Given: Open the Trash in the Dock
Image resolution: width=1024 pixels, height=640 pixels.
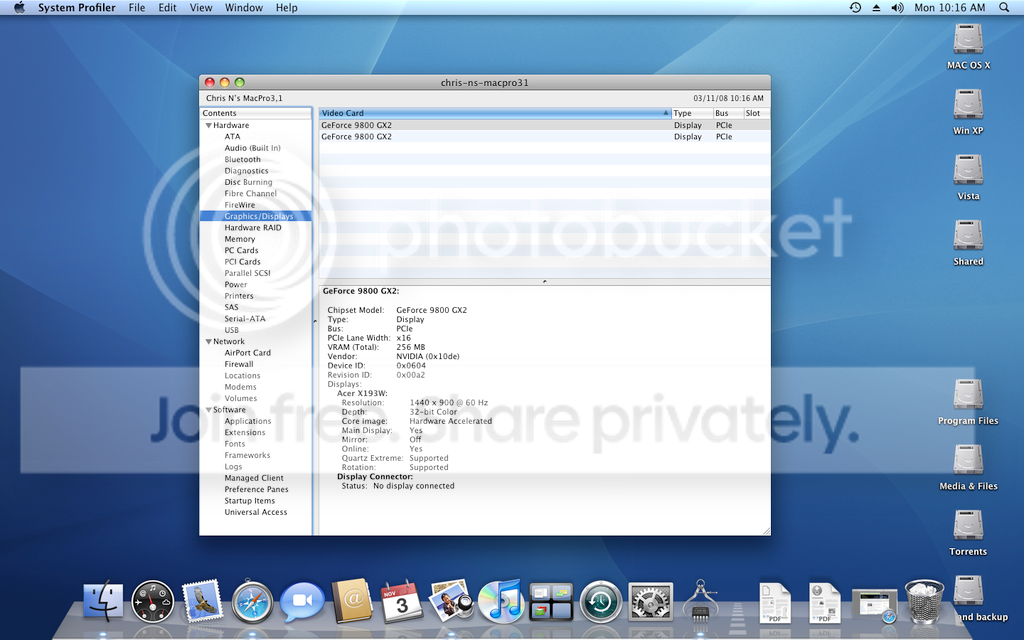Looking at the screenshot, I should [x=924, y=601].
